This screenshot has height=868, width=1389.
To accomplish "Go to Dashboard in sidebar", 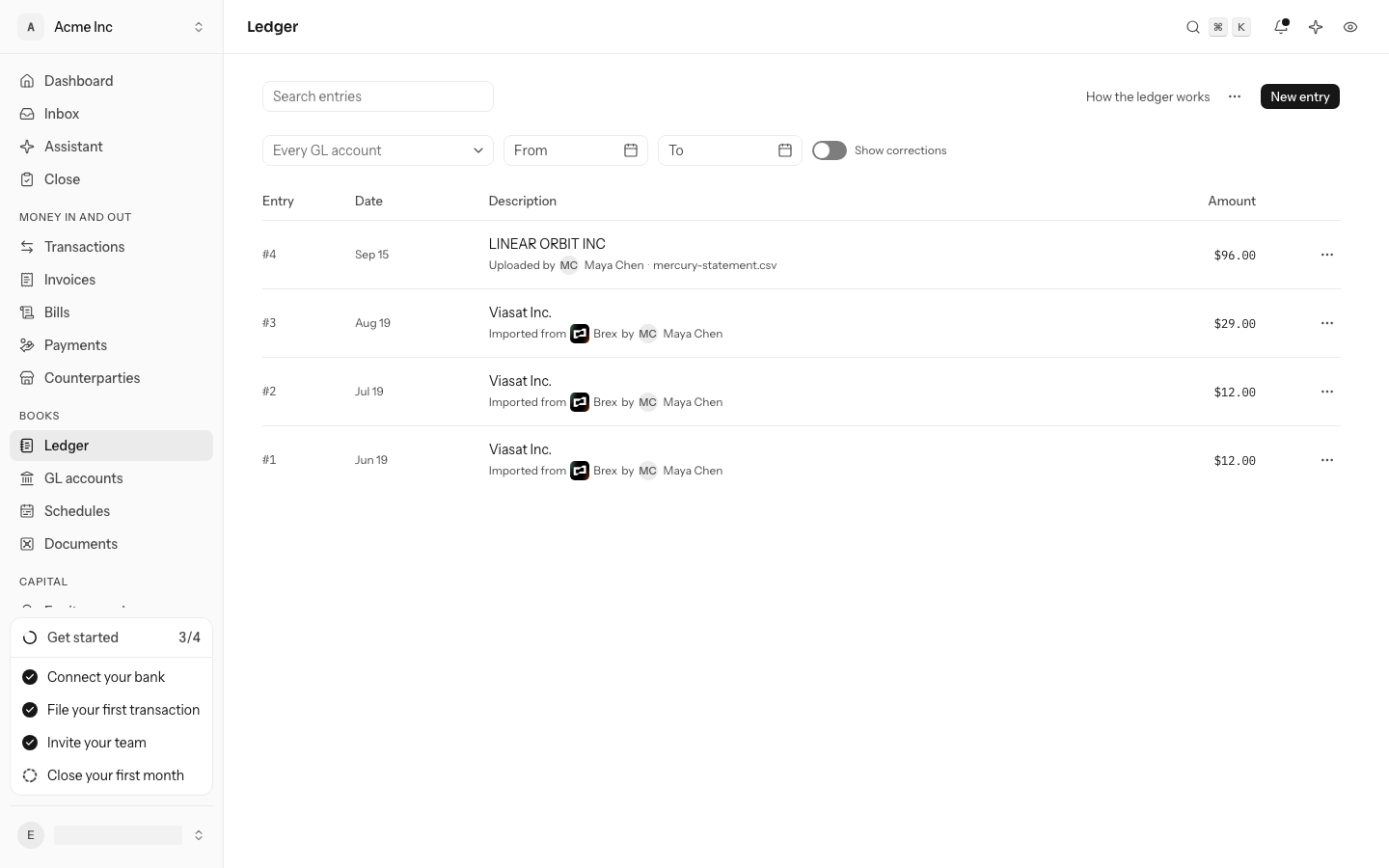I will coord(111,81).
